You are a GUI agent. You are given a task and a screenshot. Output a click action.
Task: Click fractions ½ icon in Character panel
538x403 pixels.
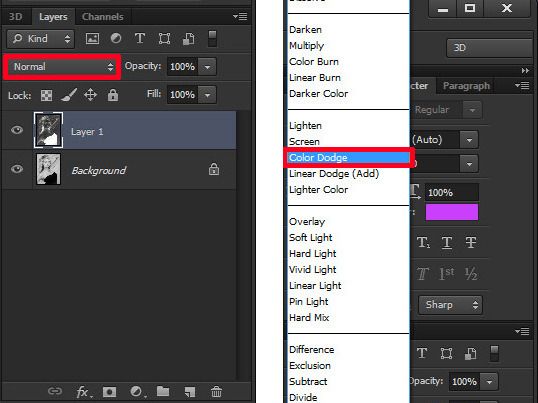pos(471,274)
